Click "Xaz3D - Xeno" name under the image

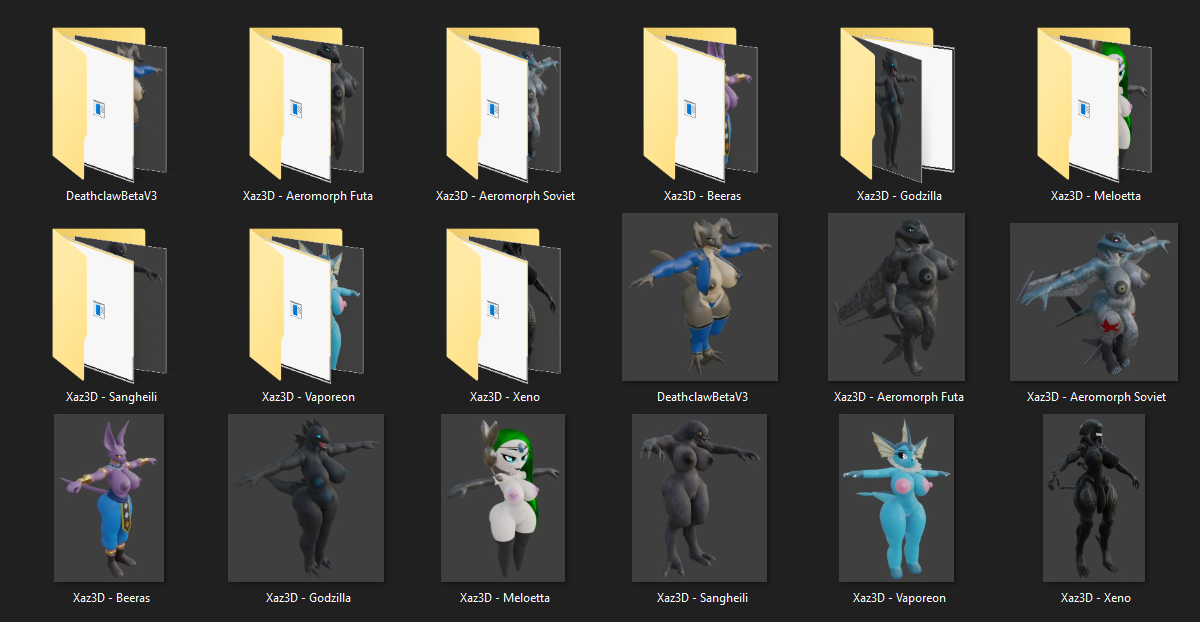tap(1096, 598)
